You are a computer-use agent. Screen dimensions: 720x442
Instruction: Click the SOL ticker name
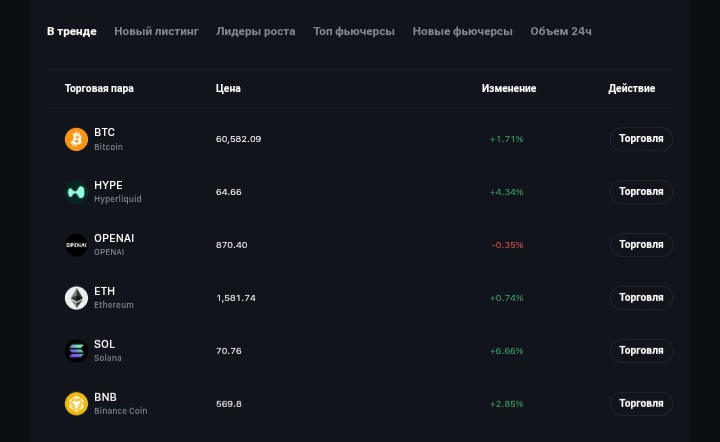pos(105,344)
